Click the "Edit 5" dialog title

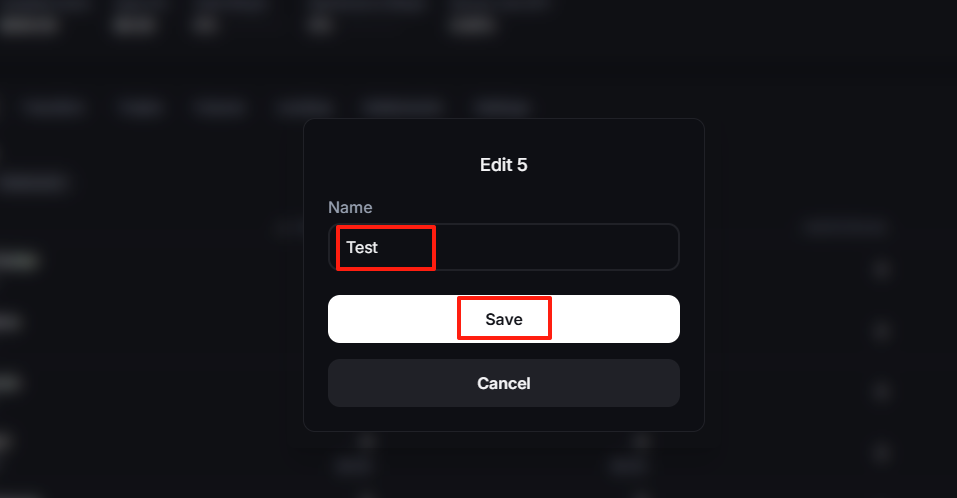click(x=503, y=165)
